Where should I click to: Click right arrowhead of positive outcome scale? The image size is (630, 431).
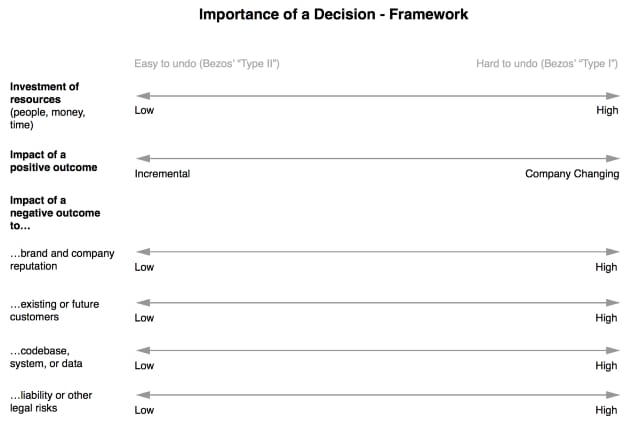613,158
